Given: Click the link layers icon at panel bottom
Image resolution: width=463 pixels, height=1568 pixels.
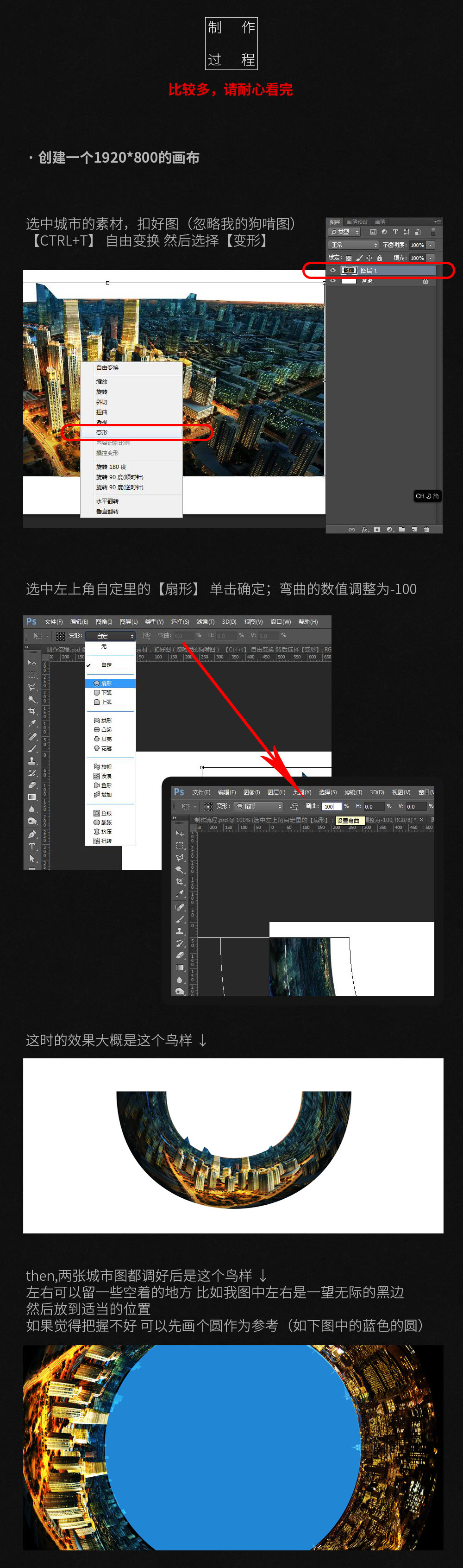Looking at the screenshot, I should pyautogui.click(x=352, y=530).
